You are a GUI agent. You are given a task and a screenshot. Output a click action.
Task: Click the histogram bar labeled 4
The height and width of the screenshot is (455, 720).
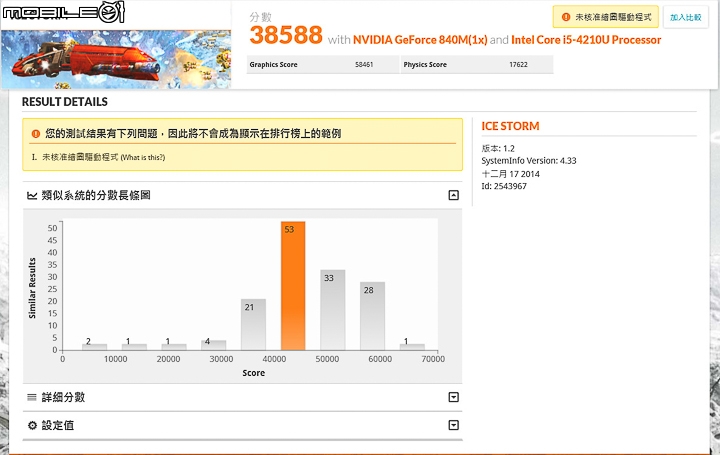[x=214, y=345]
